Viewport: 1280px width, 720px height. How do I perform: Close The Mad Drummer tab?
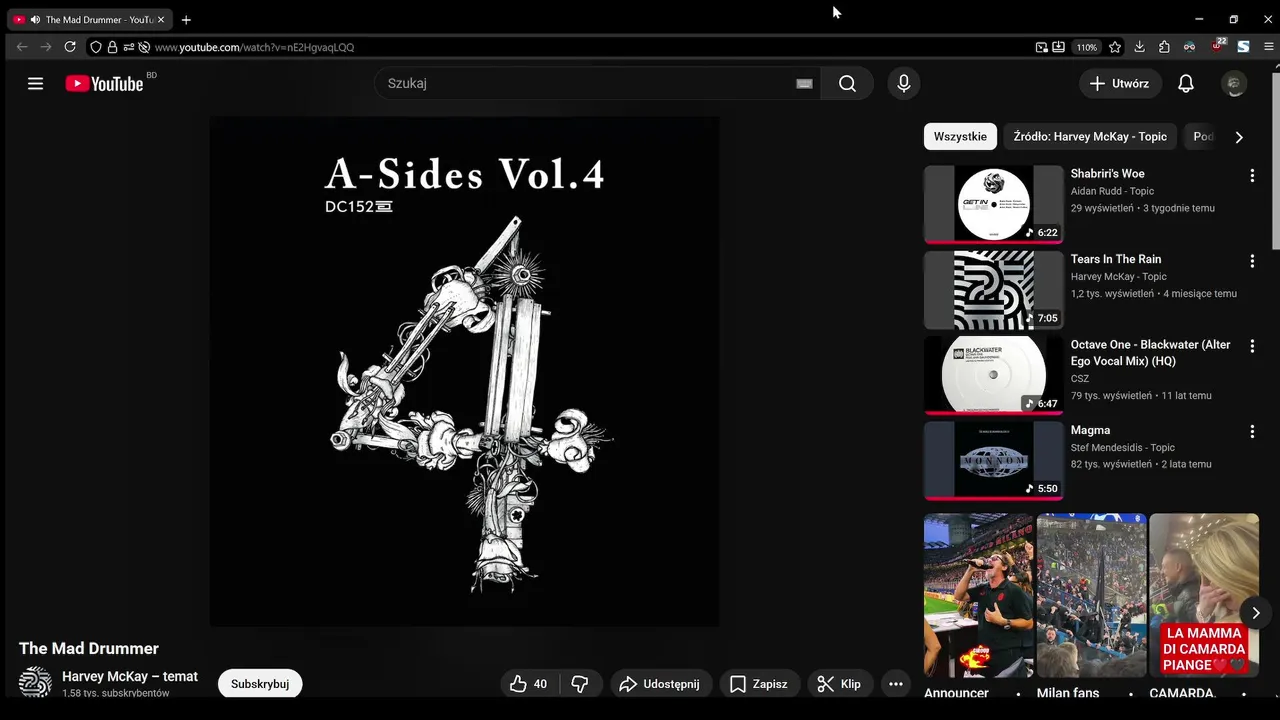point(161,20)
